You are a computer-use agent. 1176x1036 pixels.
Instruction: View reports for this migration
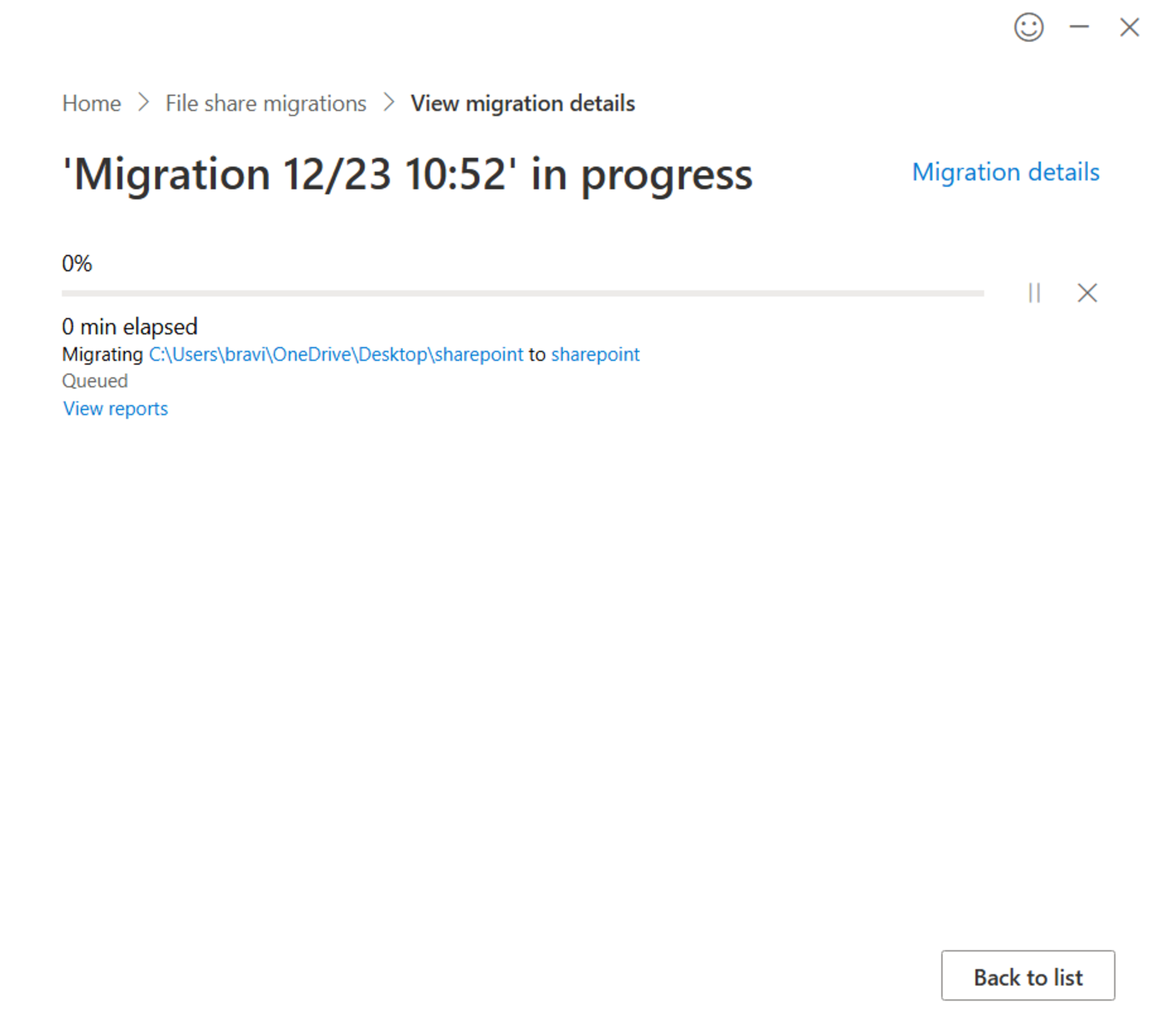coord(115,408)
